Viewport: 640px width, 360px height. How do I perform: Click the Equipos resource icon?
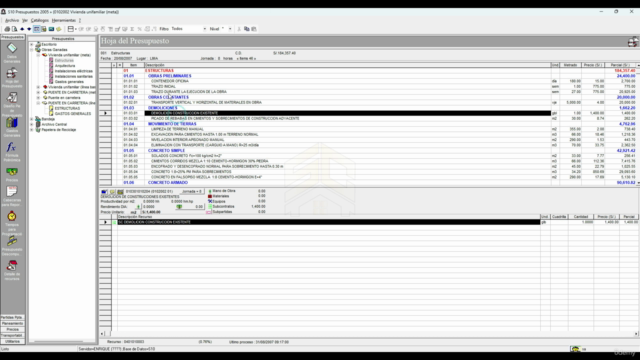coord(210,202)
